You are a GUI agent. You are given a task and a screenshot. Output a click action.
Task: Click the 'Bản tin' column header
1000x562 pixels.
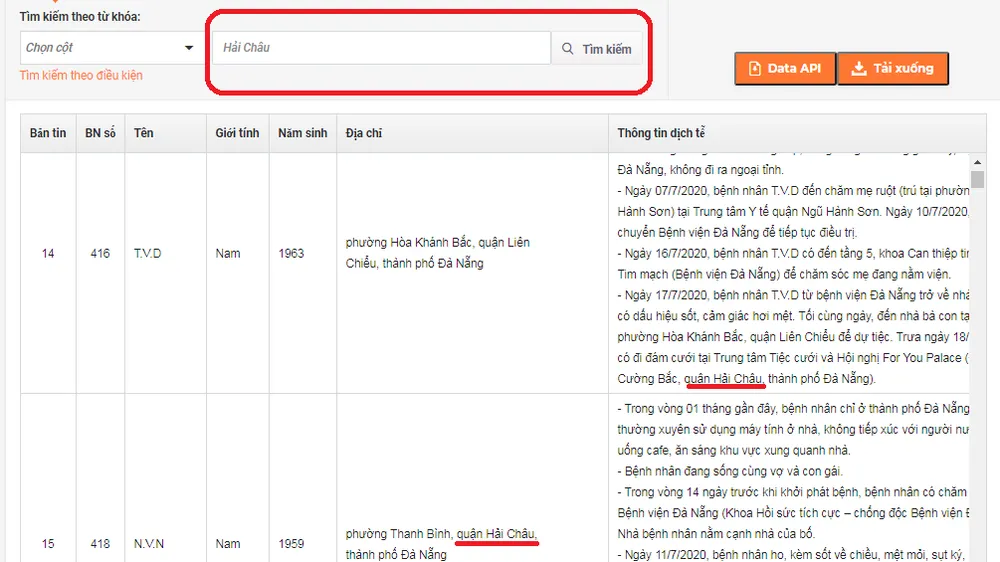[48, 133]
